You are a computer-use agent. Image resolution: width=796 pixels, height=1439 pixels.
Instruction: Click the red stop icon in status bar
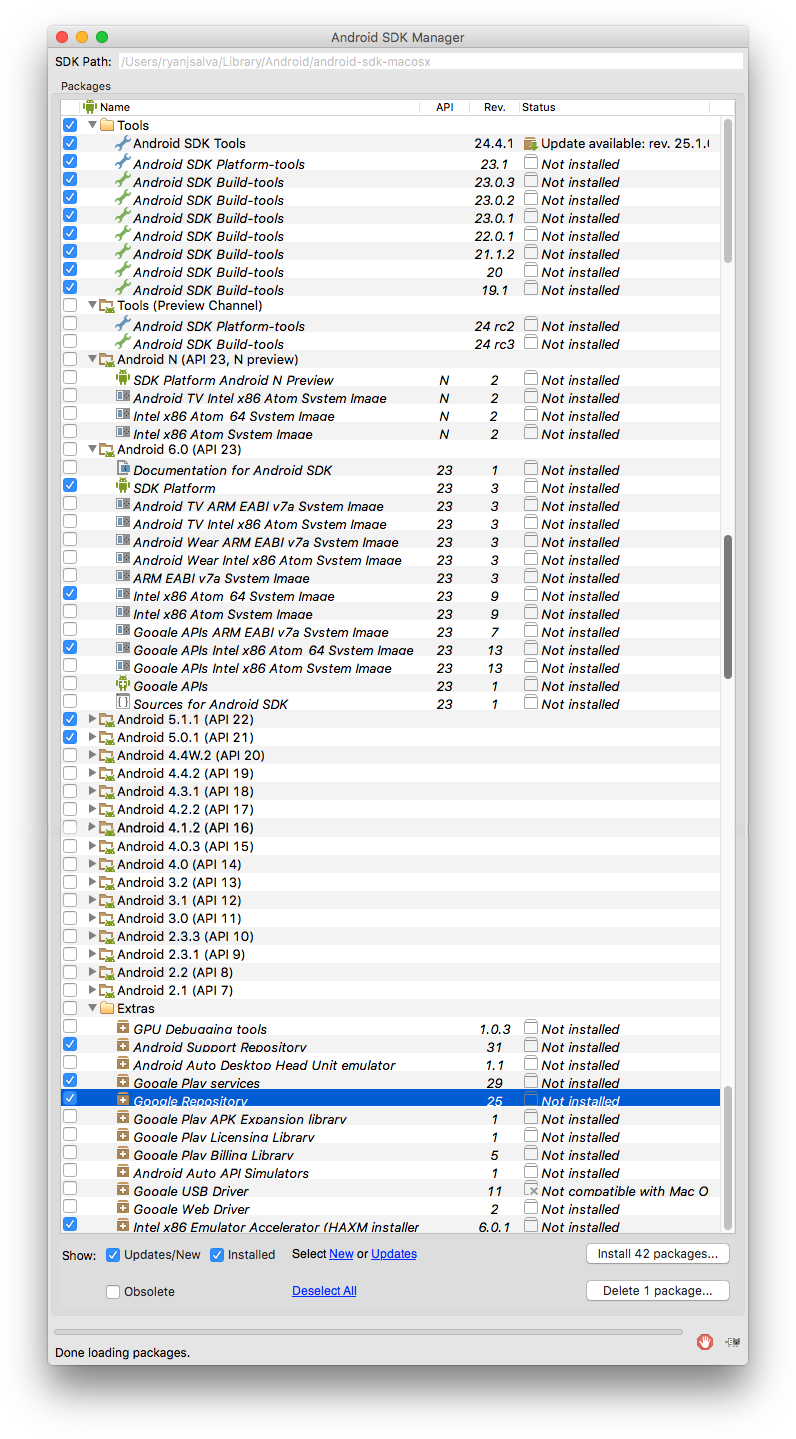(x=705, y=1342)
